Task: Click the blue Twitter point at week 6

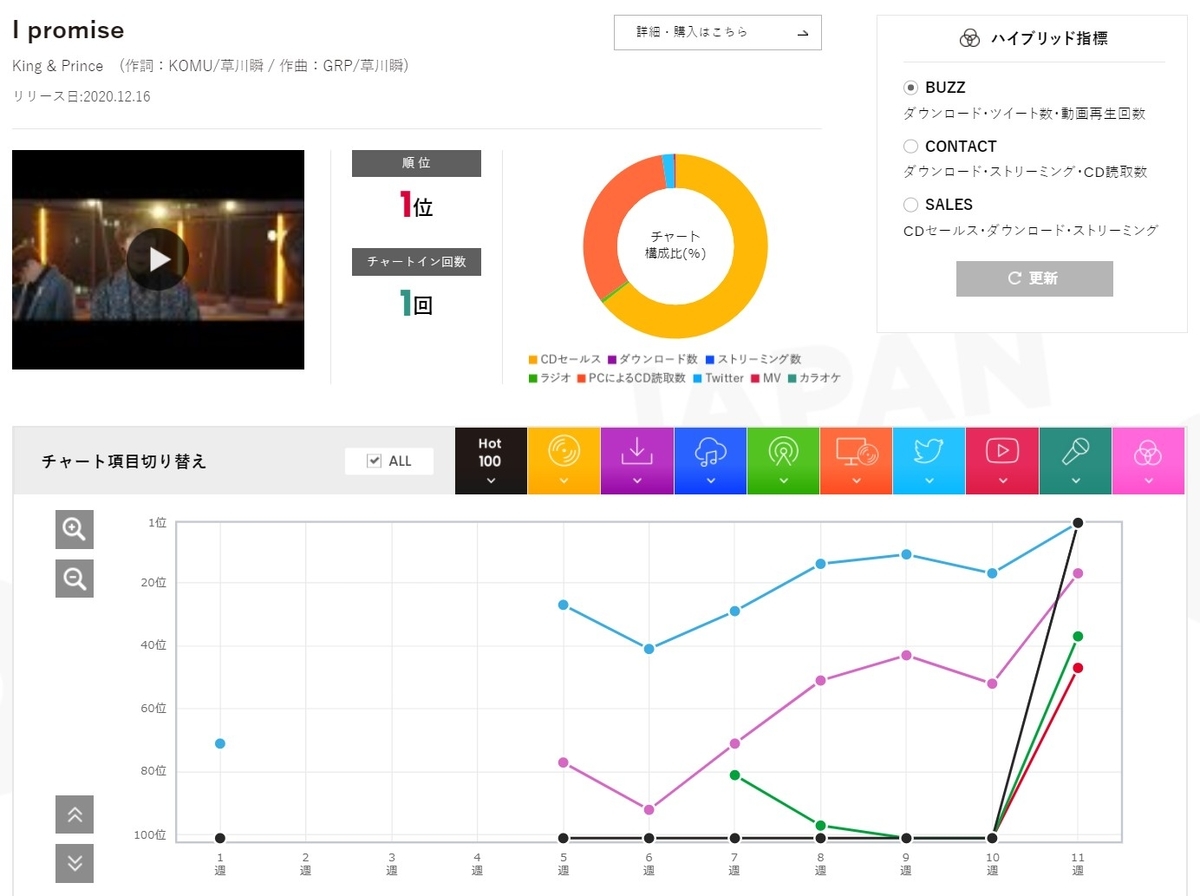Action: (x=649, y=649)
